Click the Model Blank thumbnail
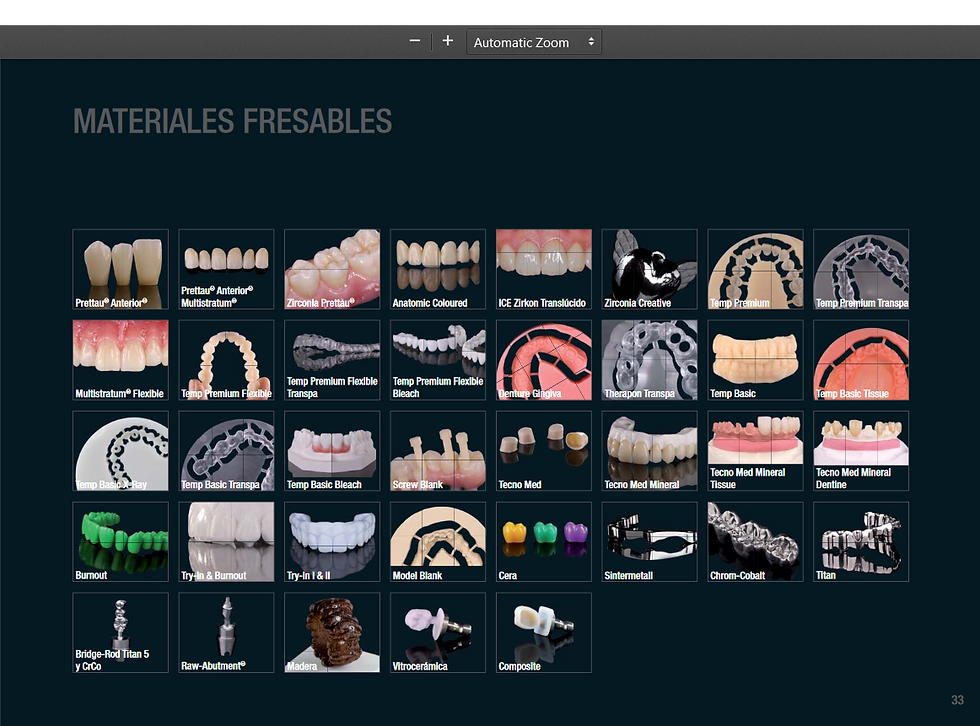Image resolution: width=980 pixels, height=726 pixels. [x=438, y=542]
